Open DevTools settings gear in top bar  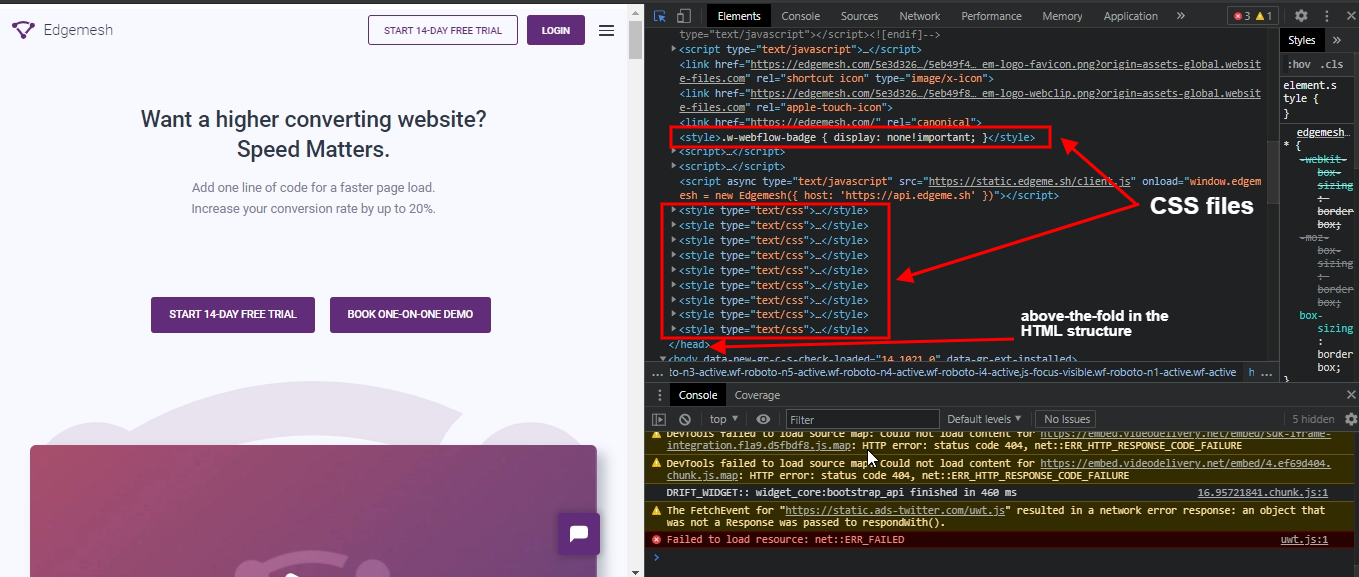tap(1301, 16)
